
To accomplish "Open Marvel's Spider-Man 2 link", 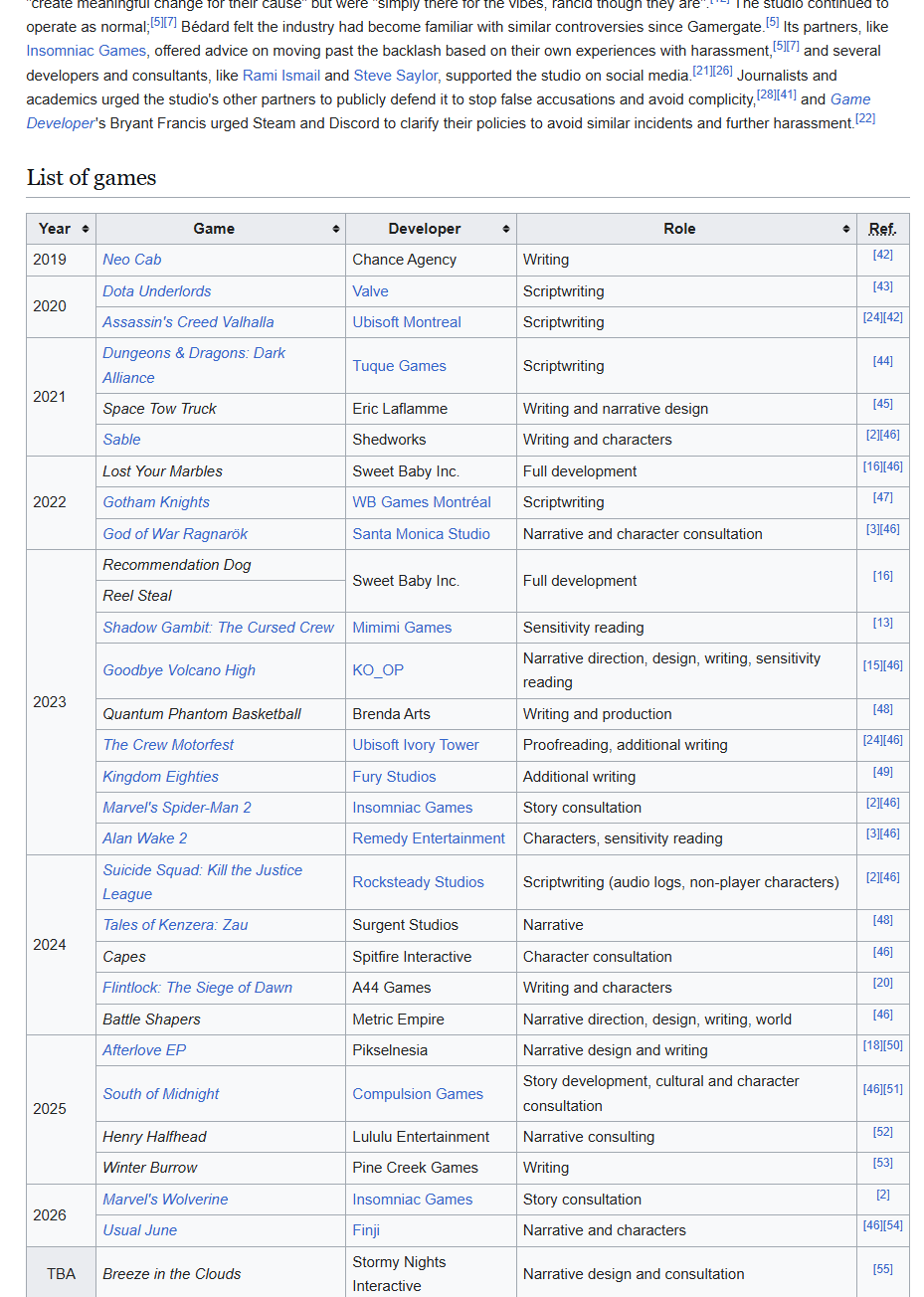I will [x=177, y=808].
